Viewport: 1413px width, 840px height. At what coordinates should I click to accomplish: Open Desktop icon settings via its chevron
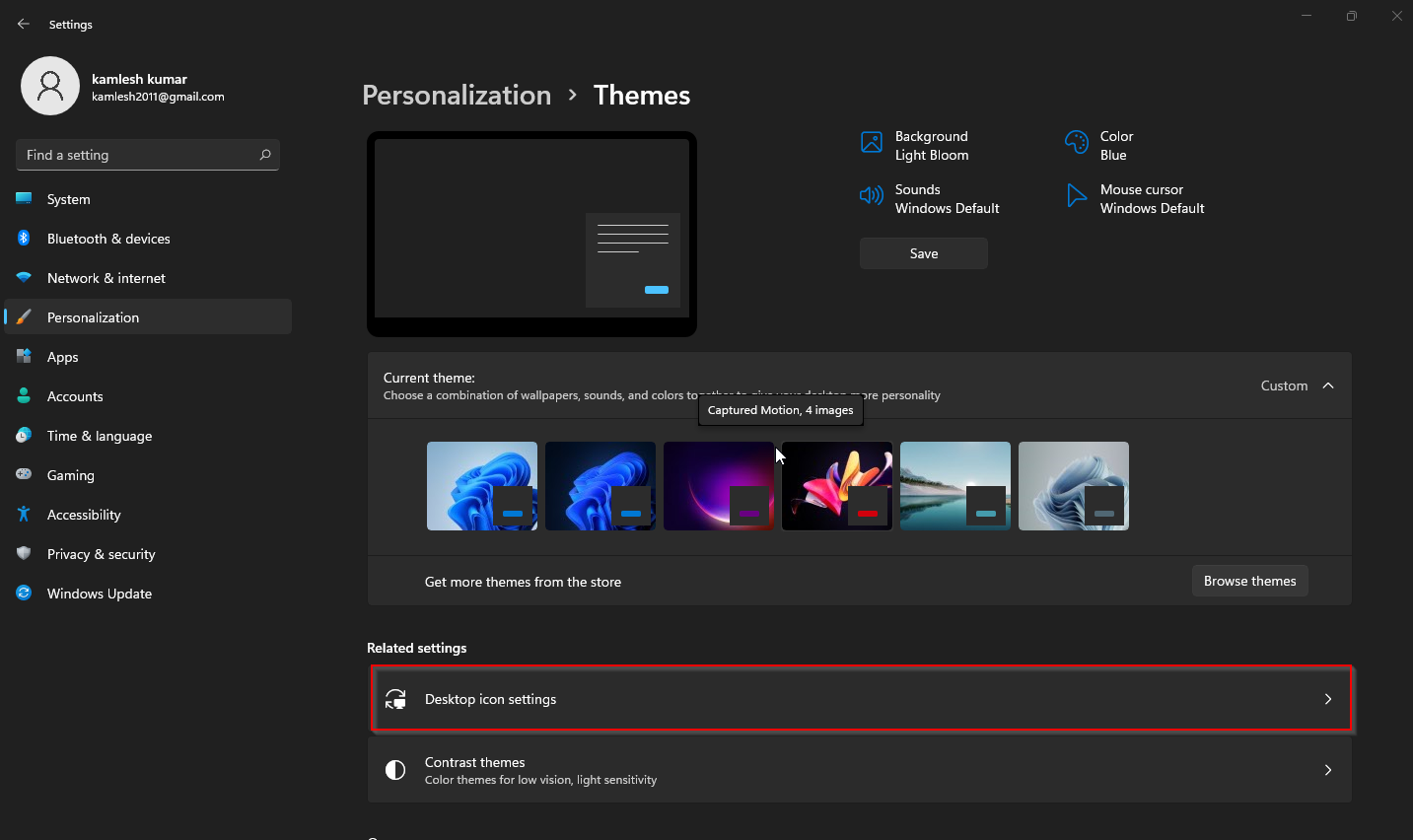[1327, 698]
